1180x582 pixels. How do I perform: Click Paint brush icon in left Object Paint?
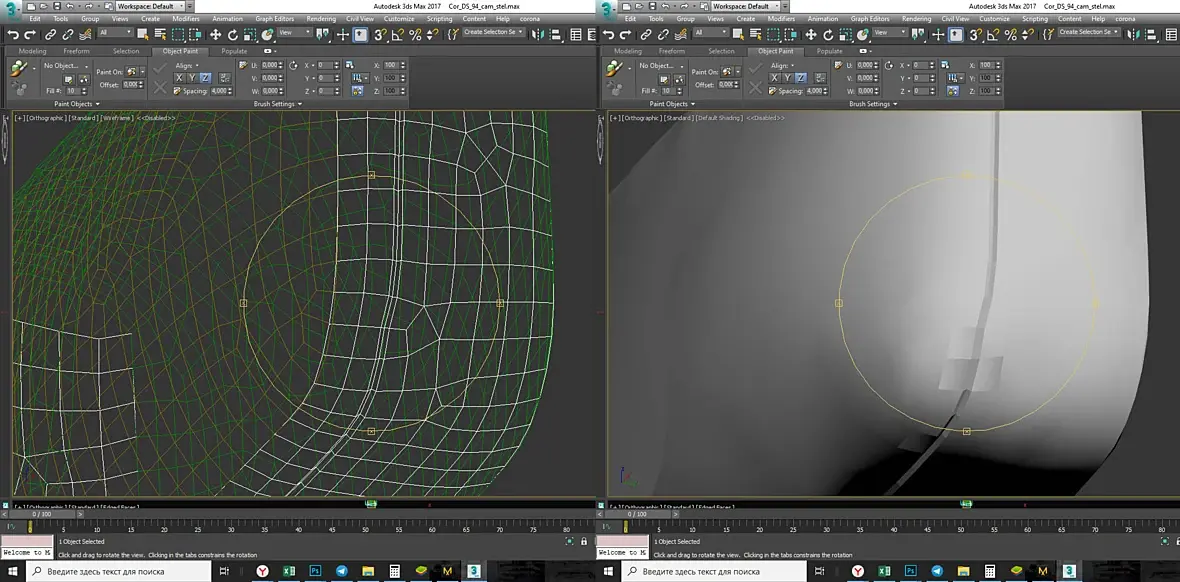click(19, 69)
